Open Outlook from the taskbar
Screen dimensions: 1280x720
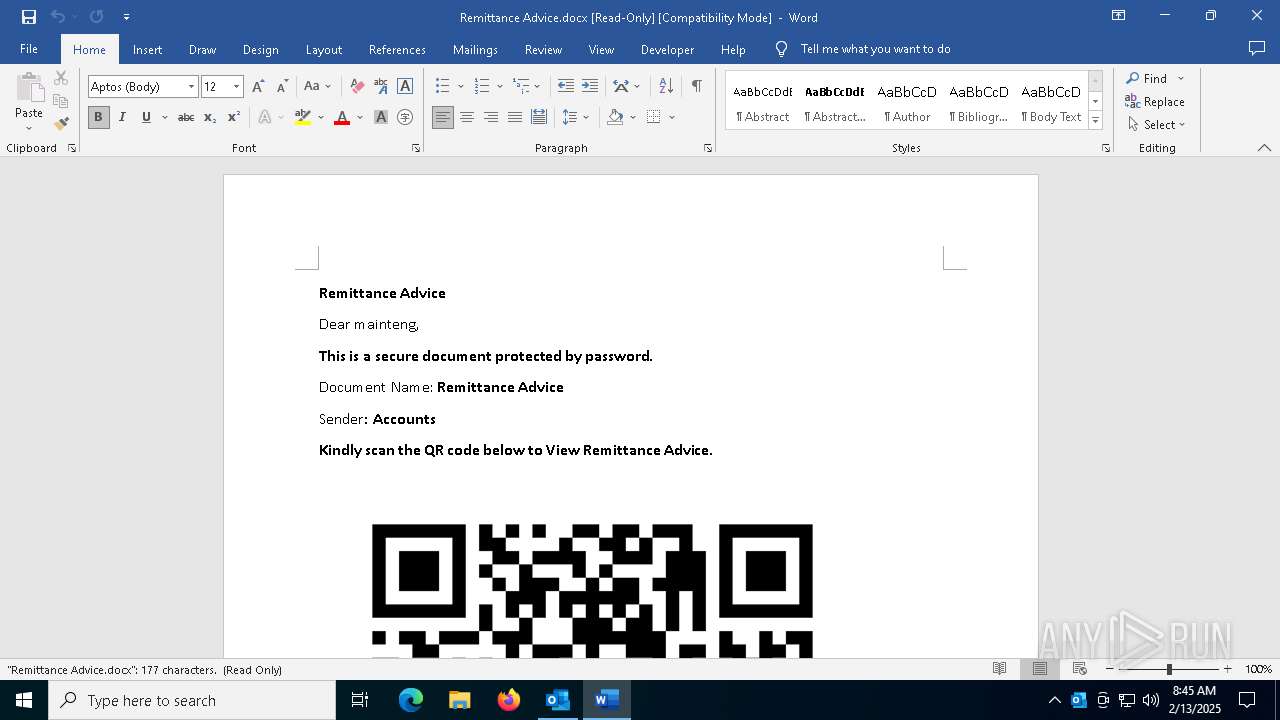click(x=557, y=700)
